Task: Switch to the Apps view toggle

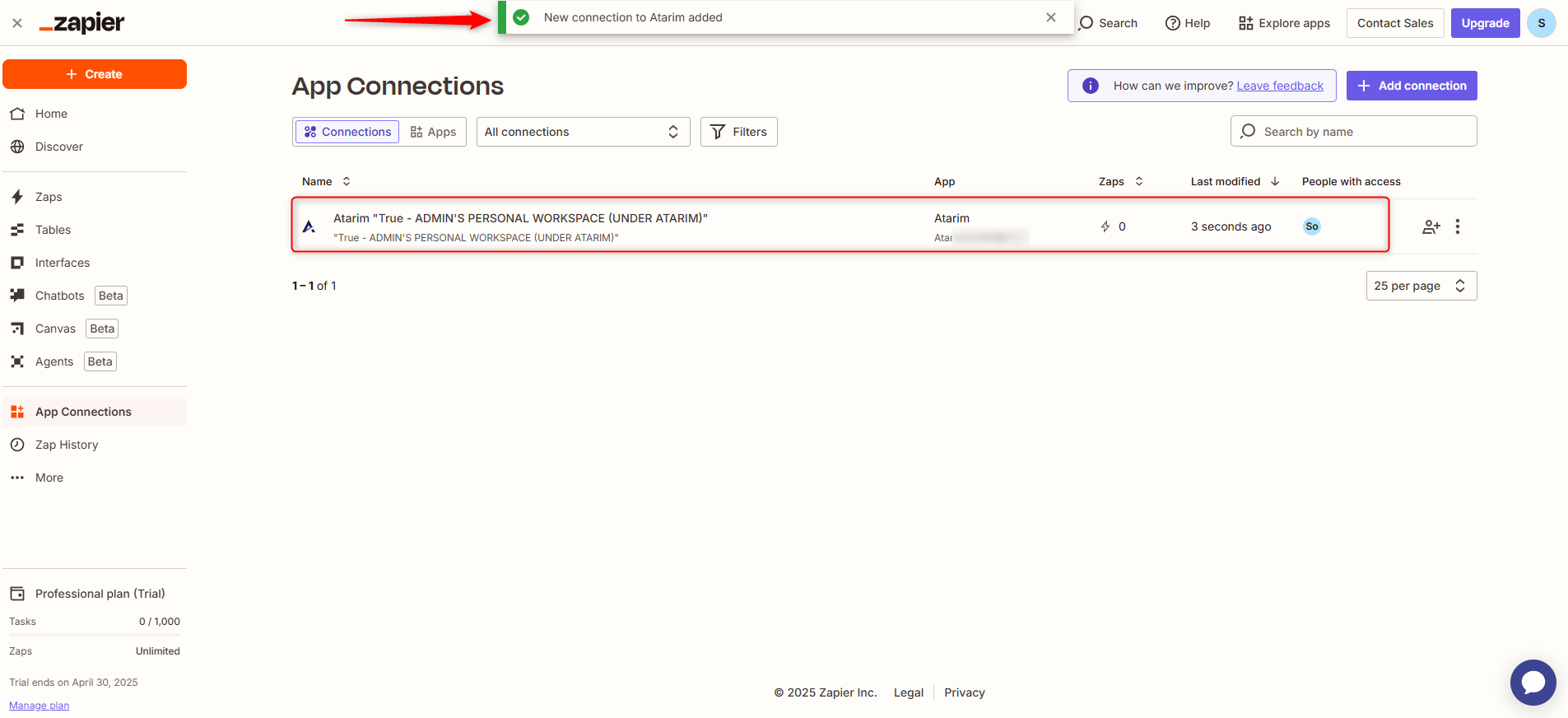Action: 433,132
